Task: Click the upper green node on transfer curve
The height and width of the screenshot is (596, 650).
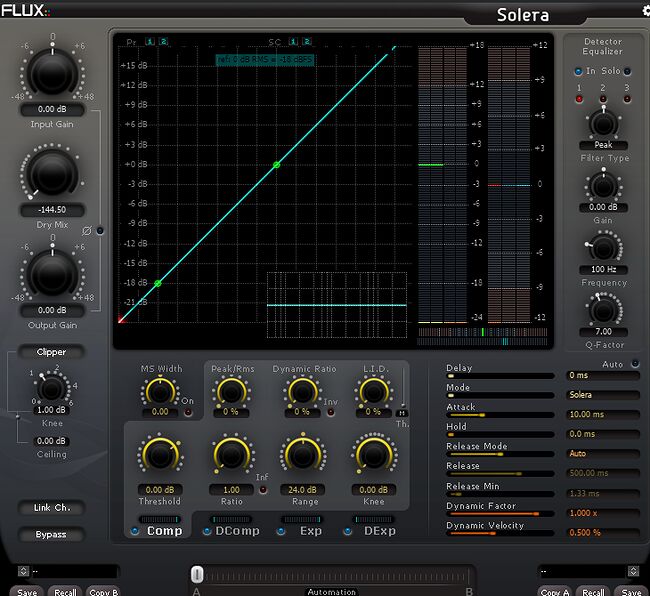Action: (276, 165)
